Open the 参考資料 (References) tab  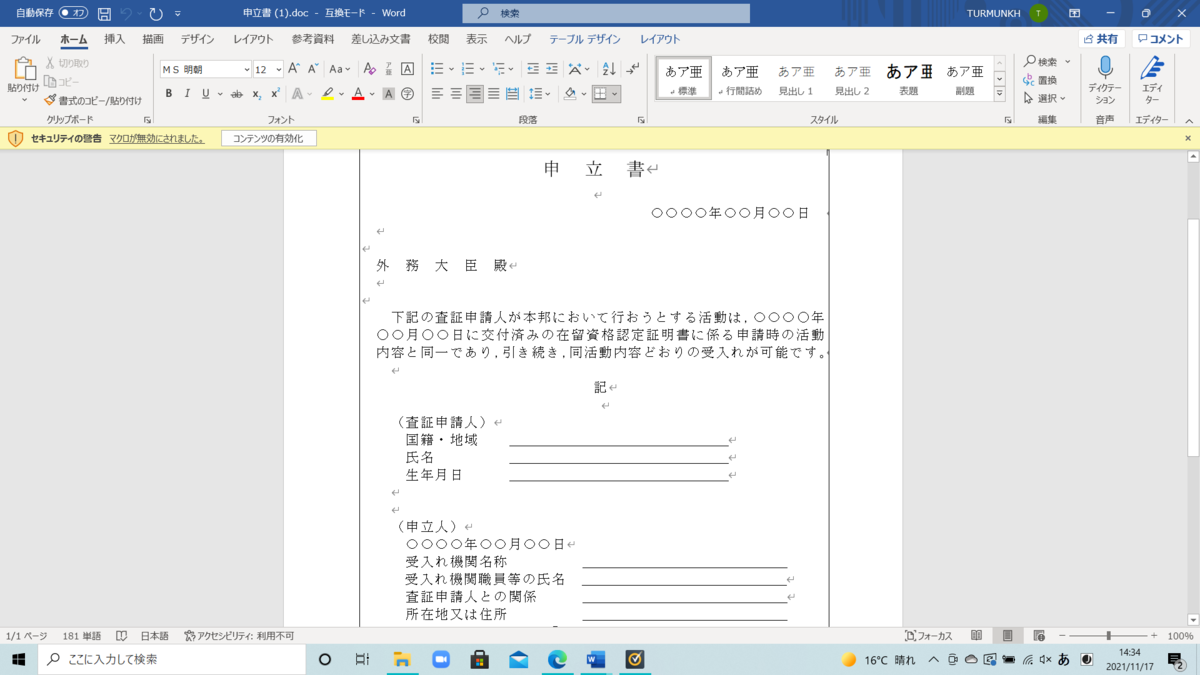pos(313,39)
